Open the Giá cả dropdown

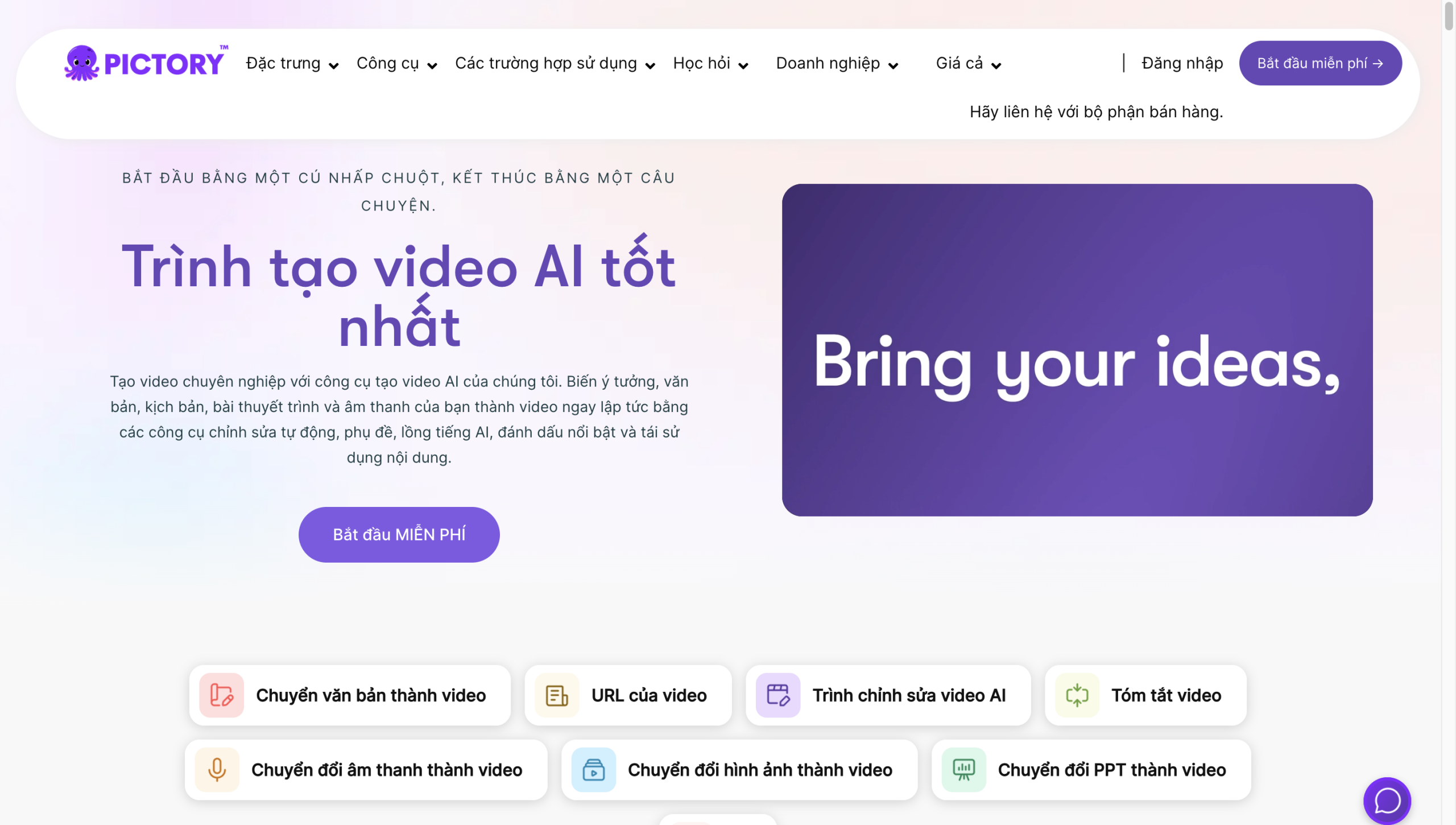(x=967, y=63)
